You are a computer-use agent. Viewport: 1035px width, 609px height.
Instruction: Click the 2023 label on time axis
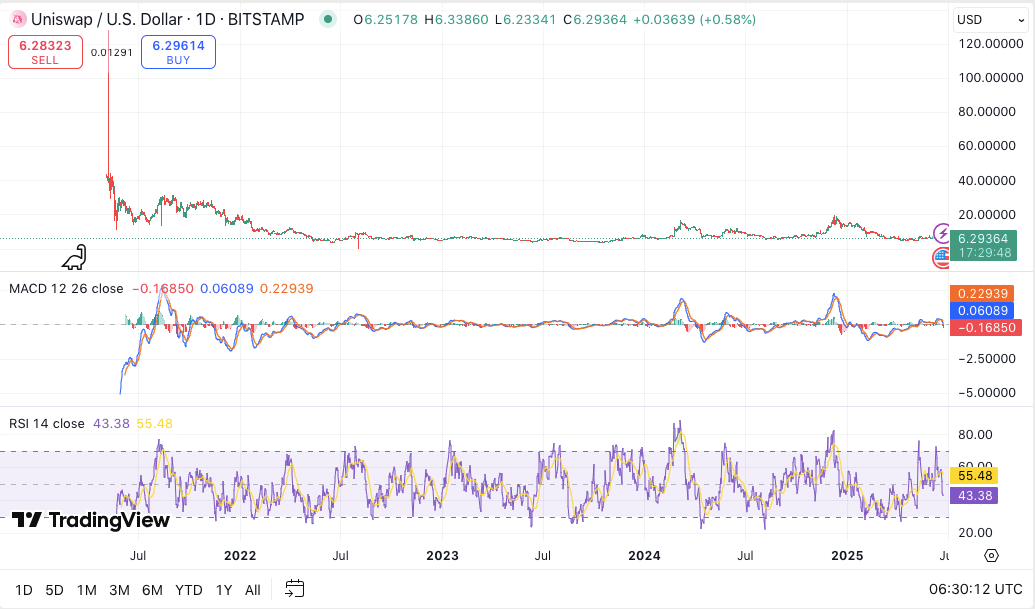pos(442,556)
